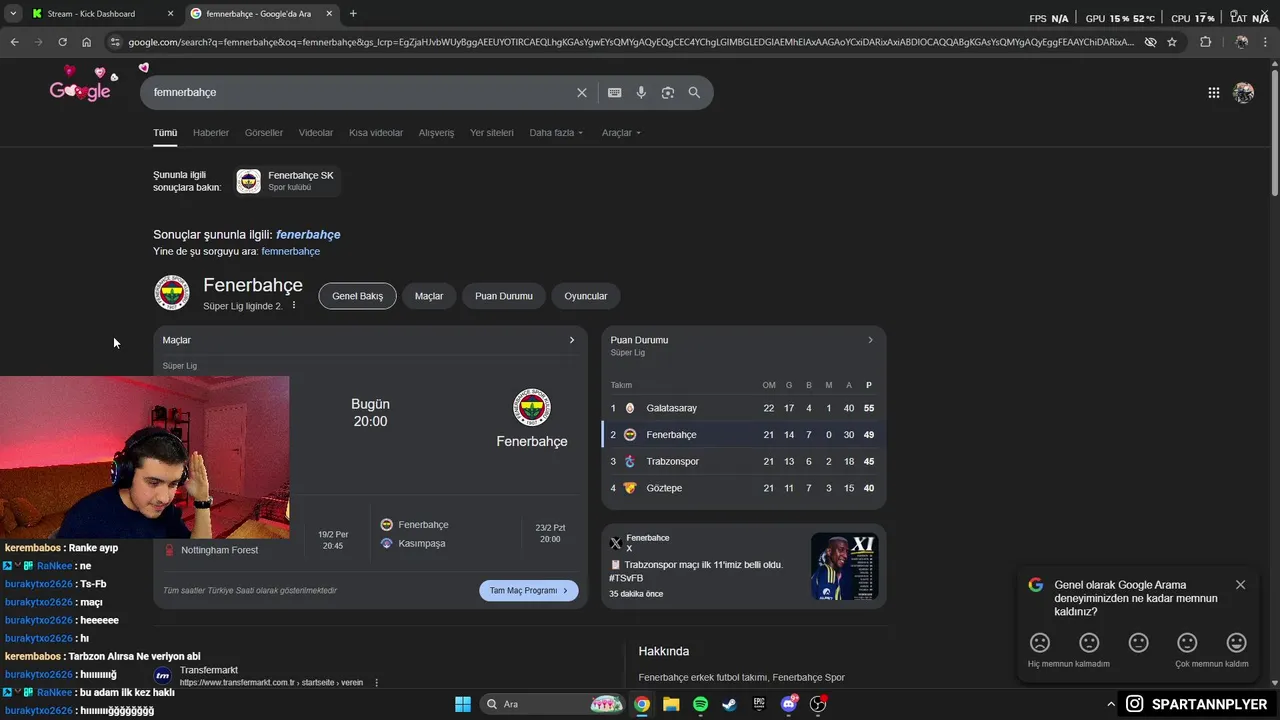This screenshot has height=720, width=1280.
Task: Open Spotify from the taskbar
Action: tap(700, 704)
